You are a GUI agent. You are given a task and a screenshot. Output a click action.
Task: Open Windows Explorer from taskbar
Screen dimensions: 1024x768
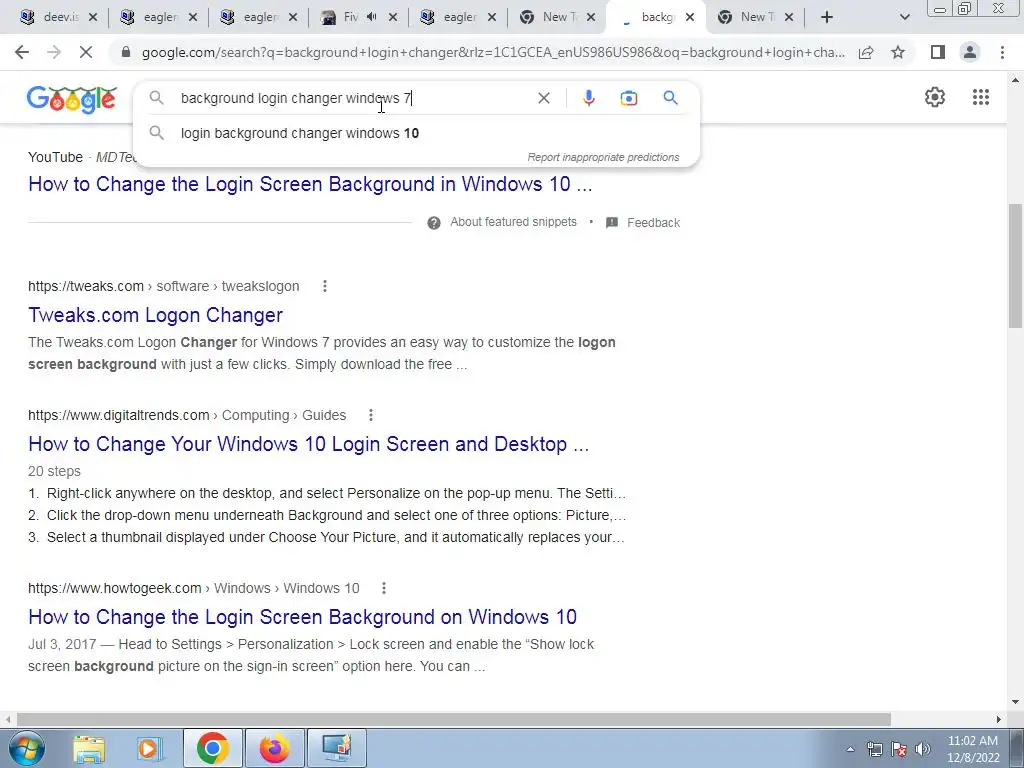click(89, 748)
